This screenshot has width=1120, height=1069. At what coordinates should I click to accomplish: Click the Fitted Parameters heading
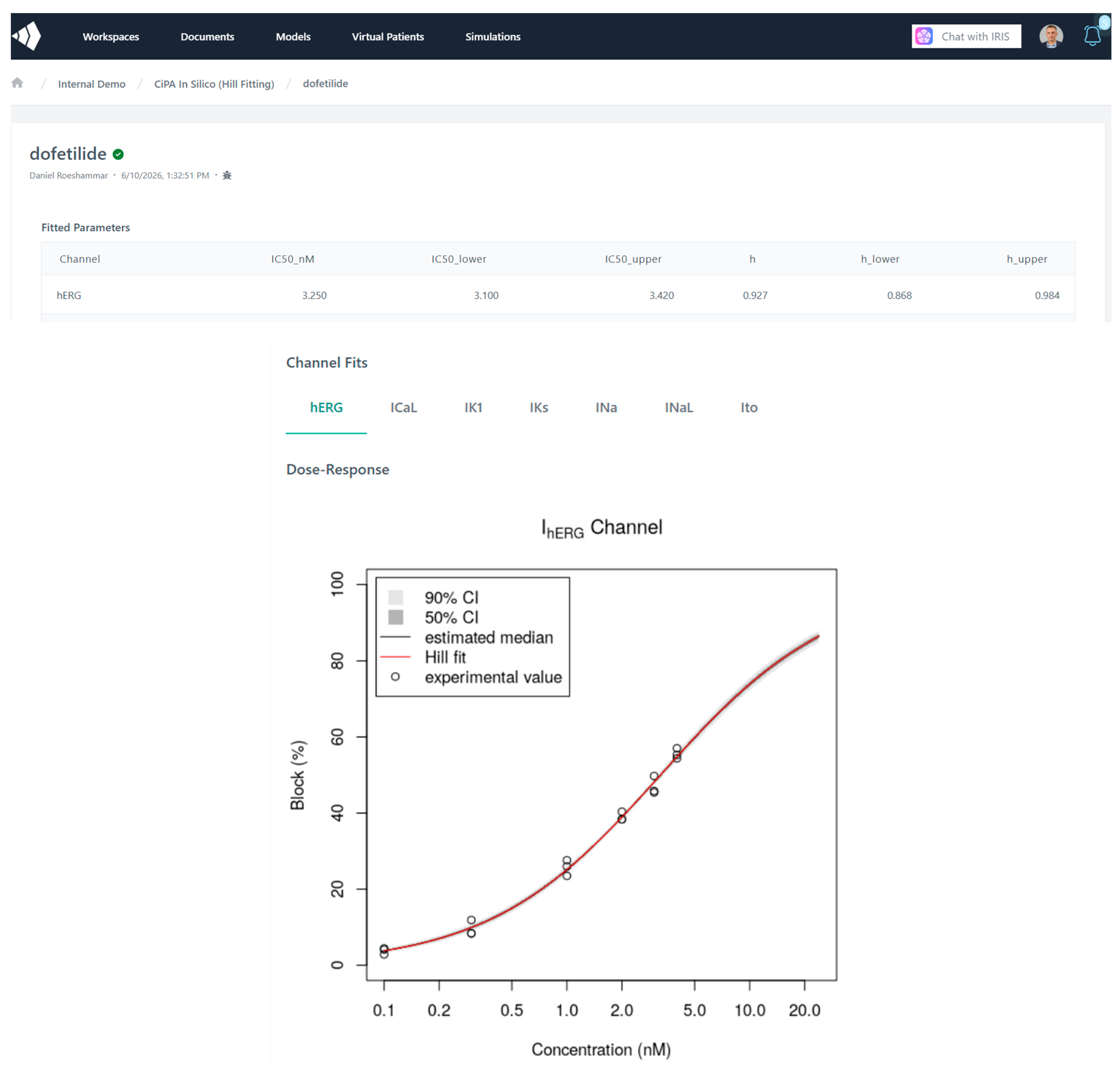85,227
